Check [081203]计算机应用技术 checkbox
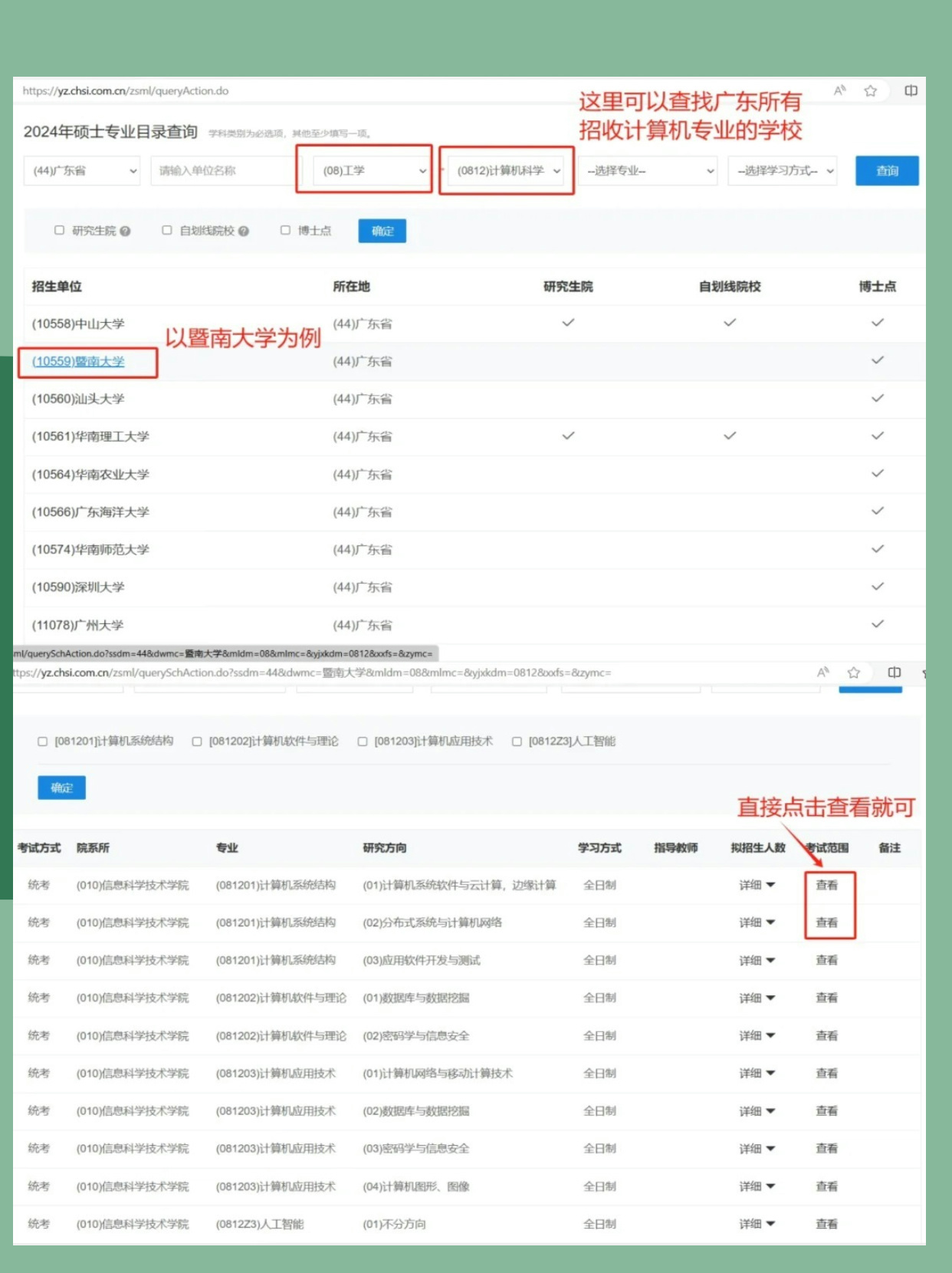This screenshot has height=1273, width=952. point(363,742)
